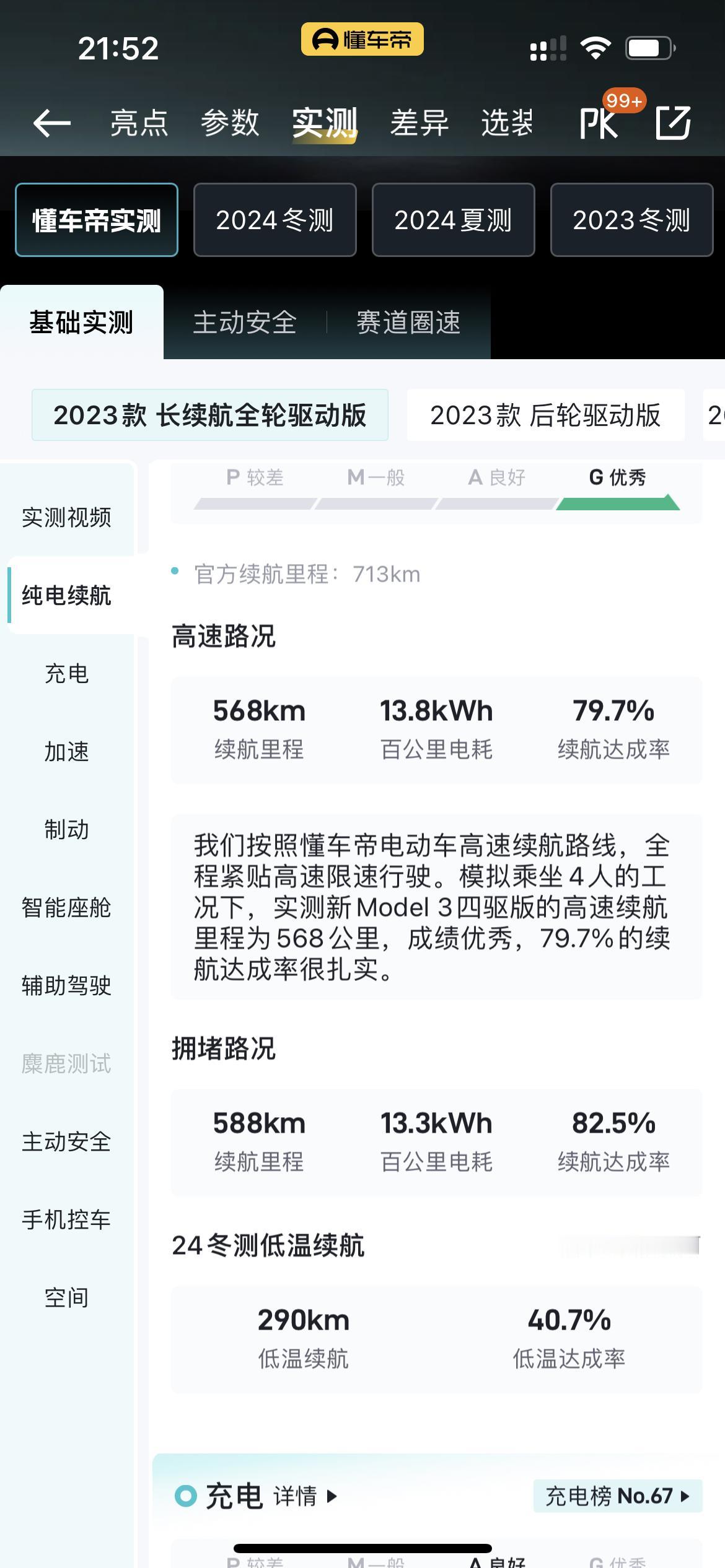Jump to 充电 in the sidebar
725x1568 pixels.
tap(67, 673)
